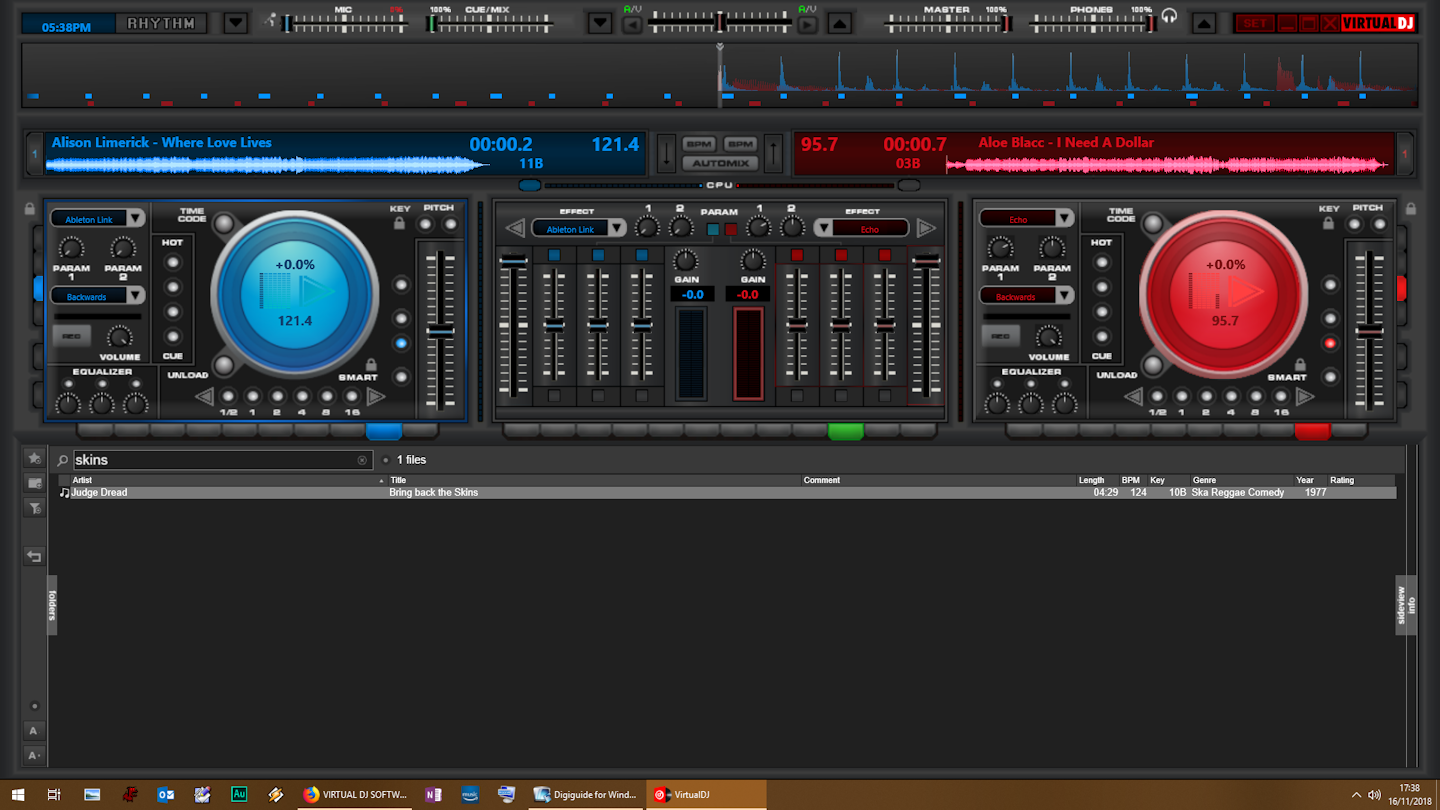Viewport: 1440px width, 810px height.
Task: Open Firefox VIRTUAL DJ SOFTW taskbar item
Action: tap(356, 794)
